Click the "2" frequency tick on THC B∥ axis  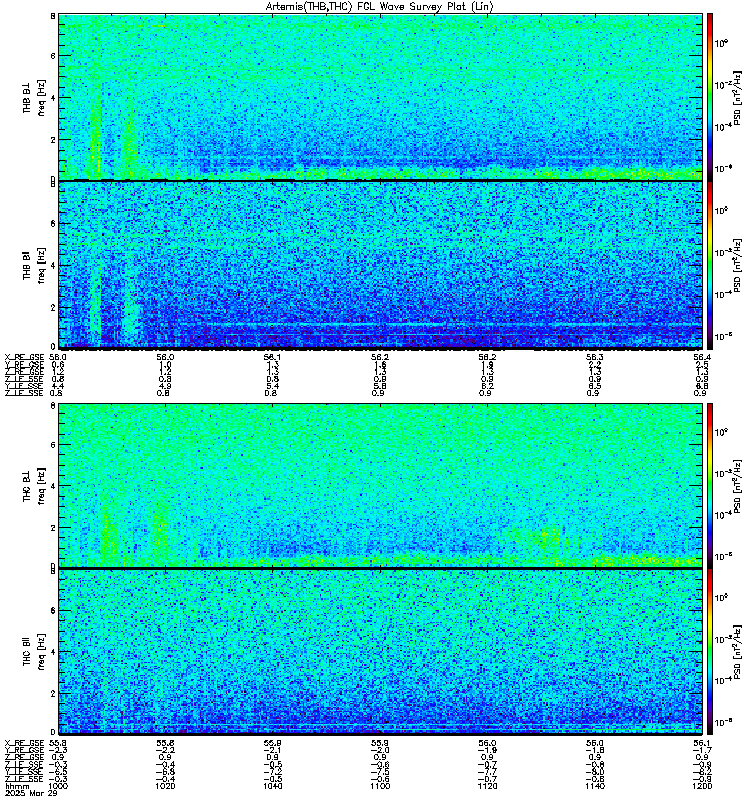tap(53, 693)
